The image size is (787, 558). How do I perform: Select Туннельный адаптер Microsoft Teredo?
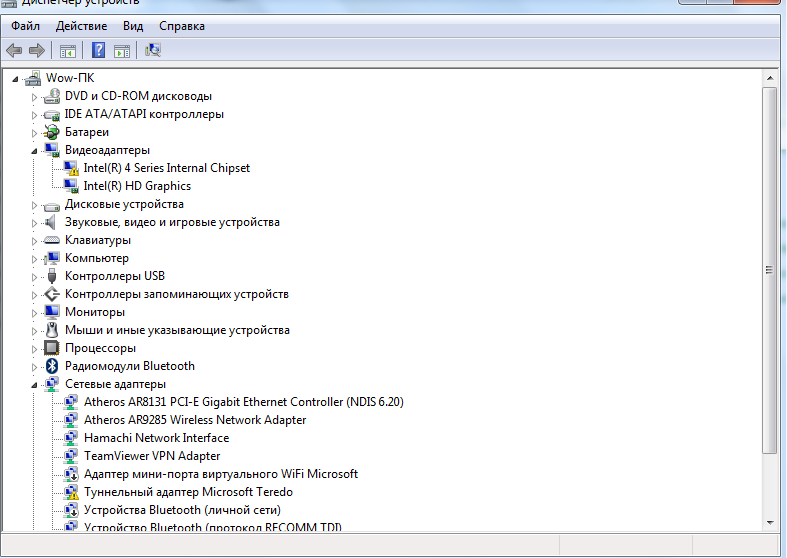click(188, 492)
